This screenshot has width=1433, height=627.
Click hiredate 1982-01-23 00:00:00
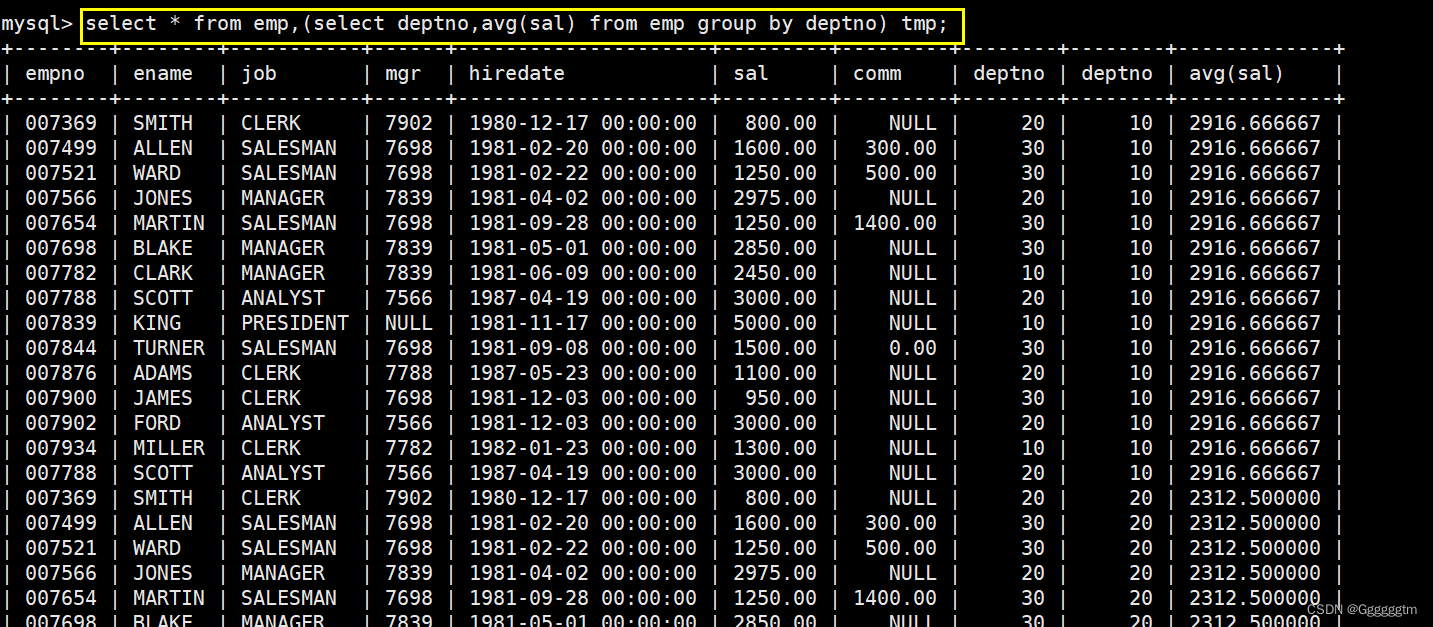coord(583,448)
